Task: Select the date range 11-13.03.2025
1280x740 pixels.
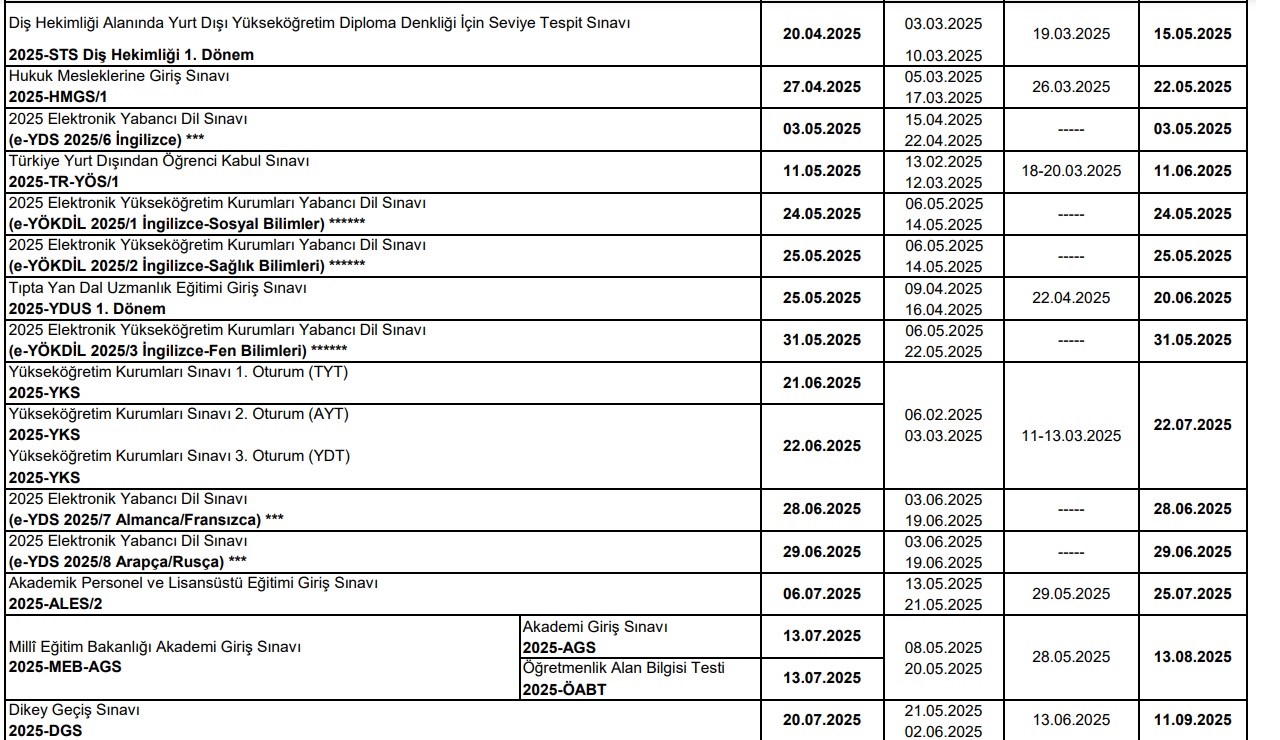Action: point(1071,436)
